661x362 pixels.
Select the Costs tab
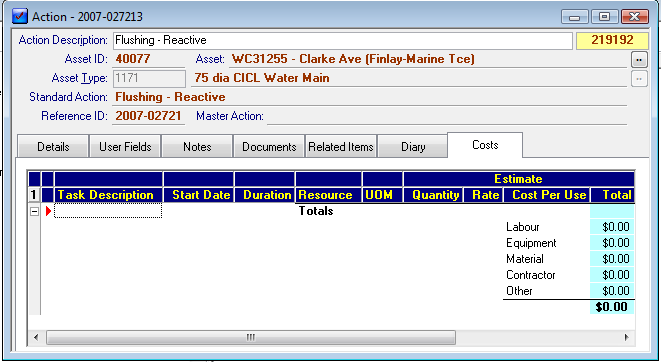[485, 145]
